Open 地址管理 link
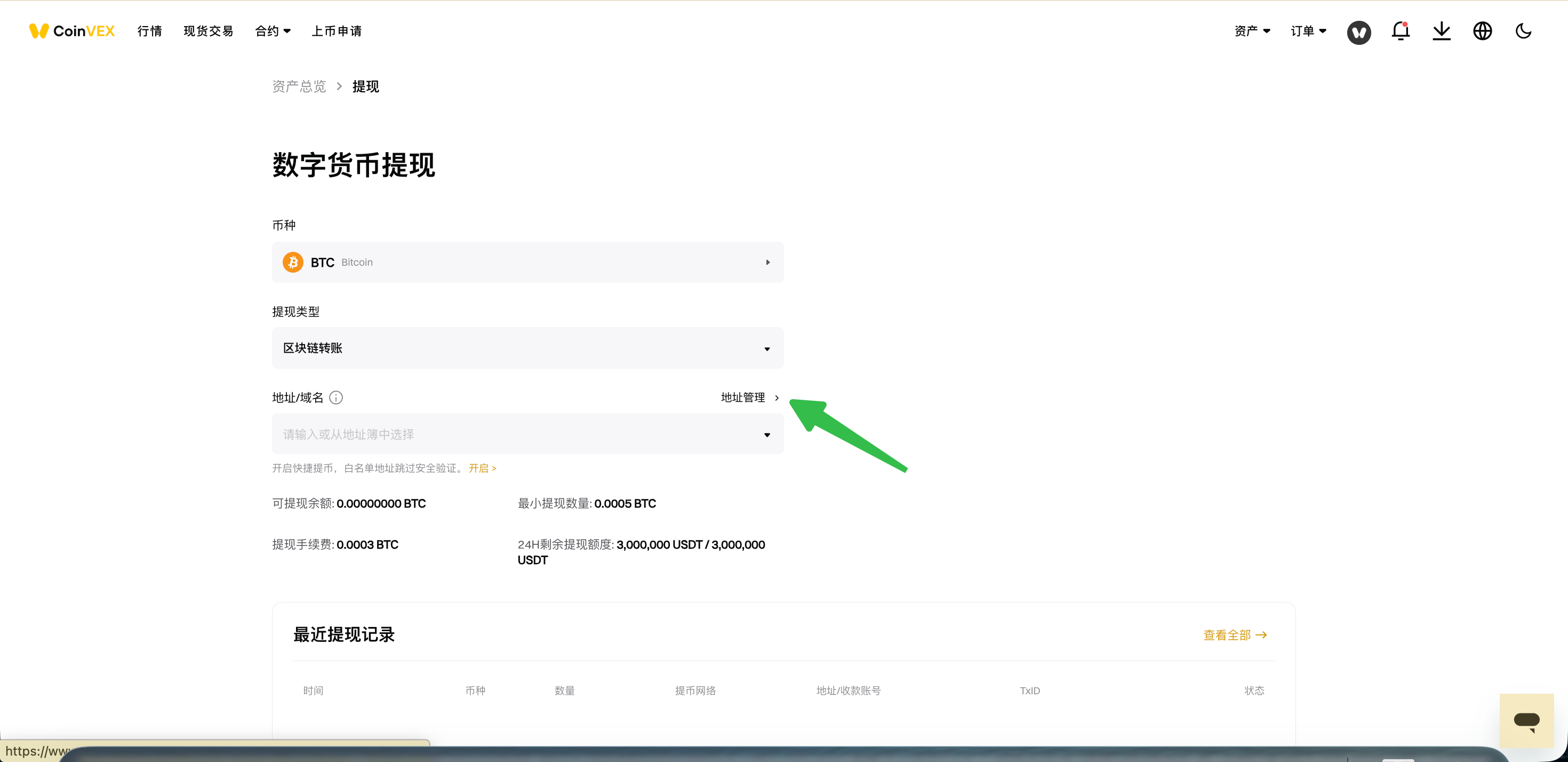Image resolution: width=1568 pixels, height=762 pixels. [x=750, y=398]
